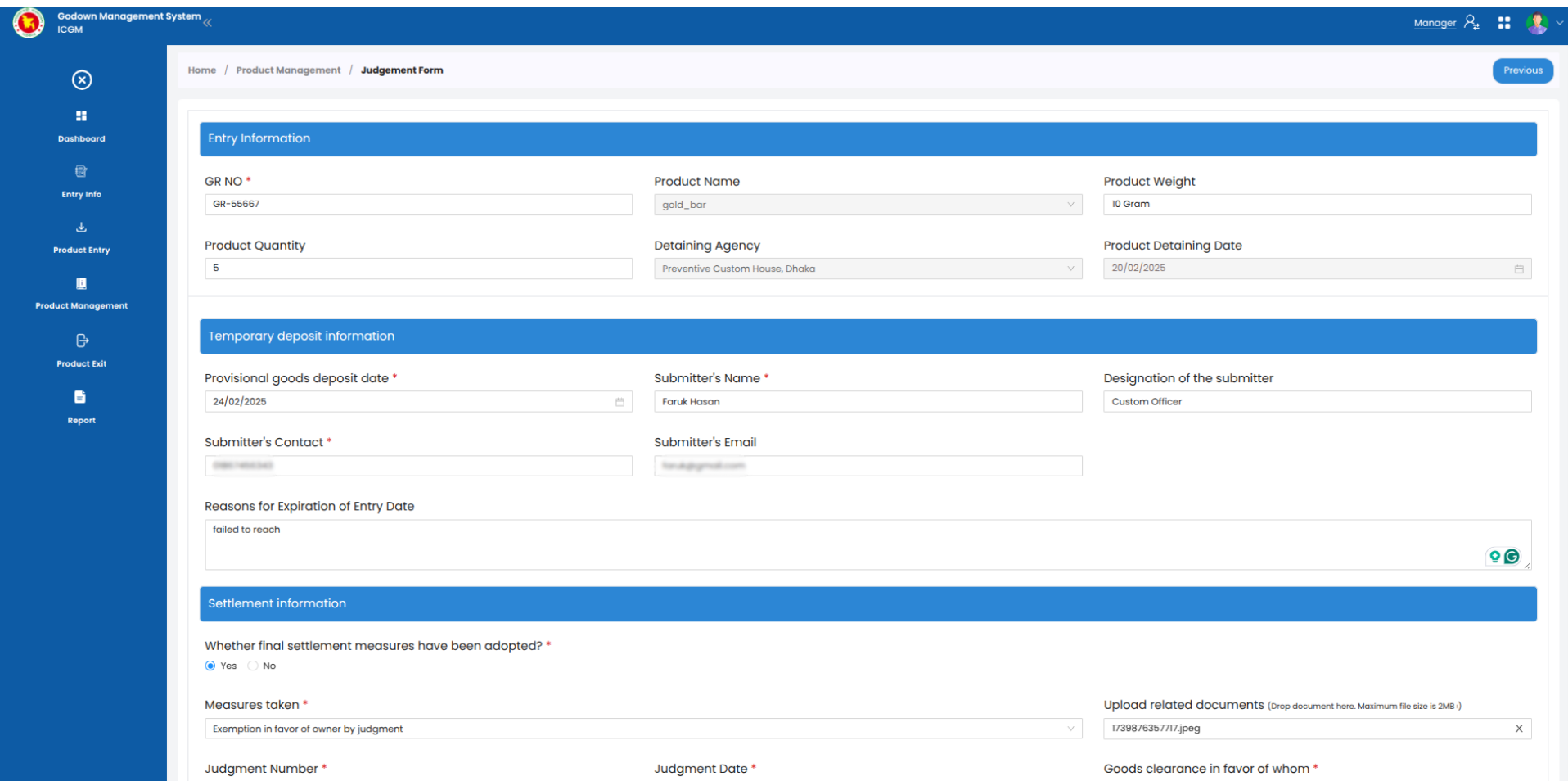Click the Product Detaining Date field
This screenshot has width=1568, height=781.
click(x=1317, y=269)
